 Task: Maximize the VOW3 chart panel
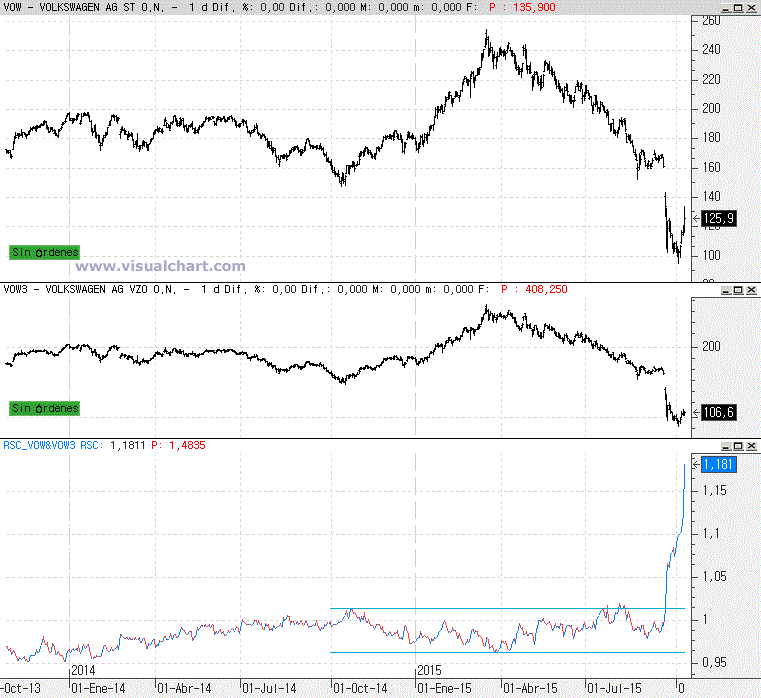[738, 290]
